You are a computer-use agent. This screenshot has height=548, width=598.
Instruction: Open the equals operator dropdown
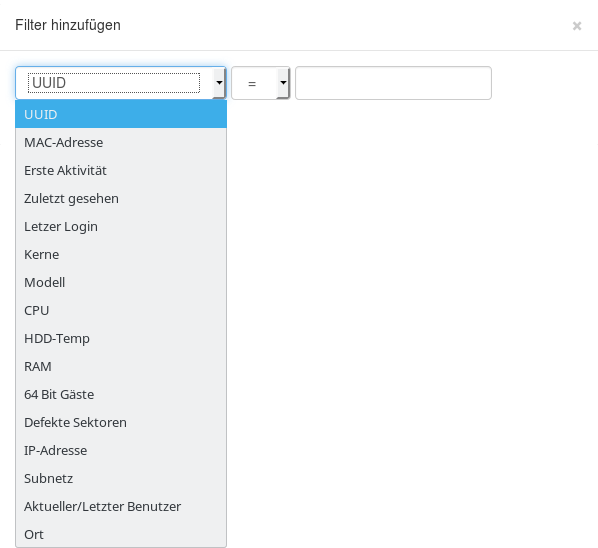(x=260, y=83)
